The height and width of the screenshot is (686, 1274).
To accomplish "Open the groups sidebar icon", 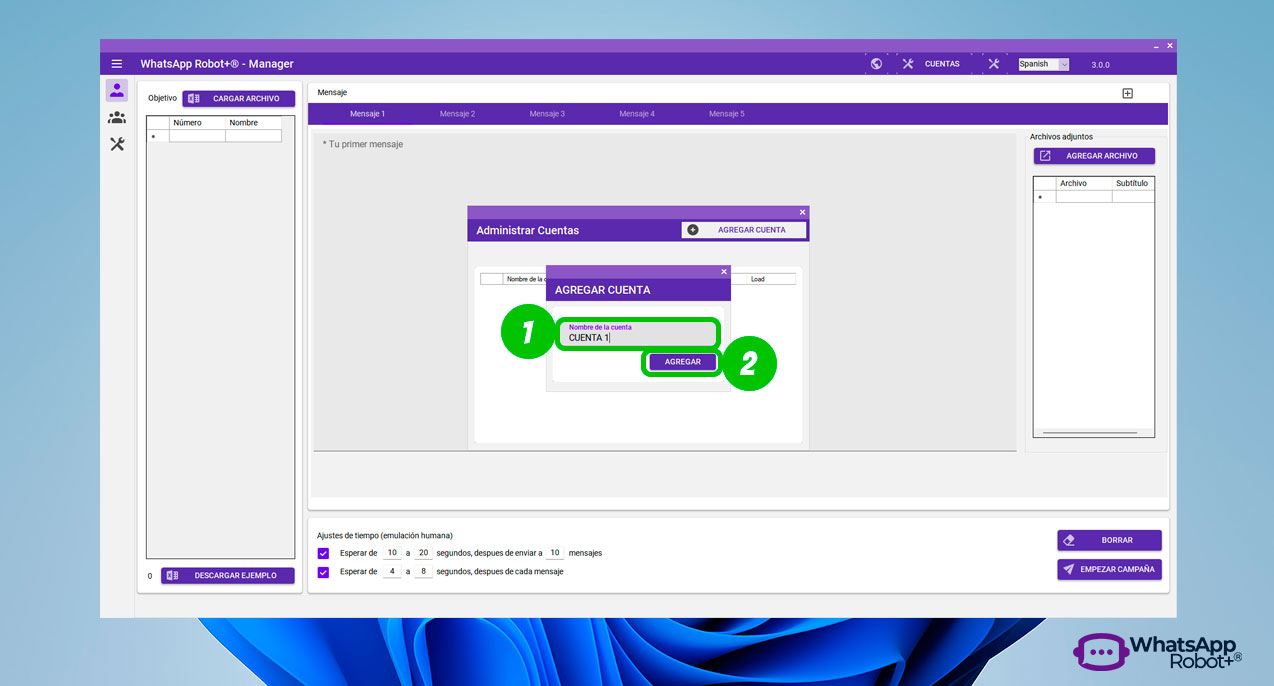I will (x=117, y=117).
